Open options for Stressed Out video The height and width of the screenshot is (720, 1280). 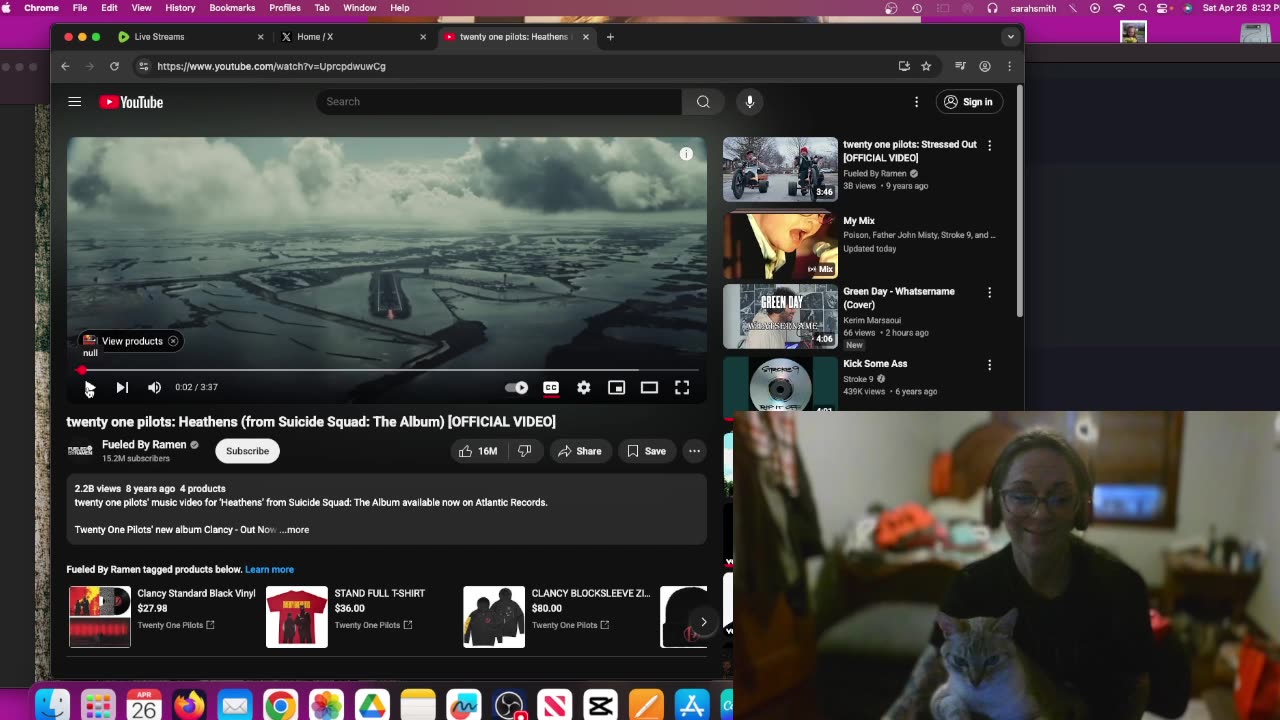989,145
